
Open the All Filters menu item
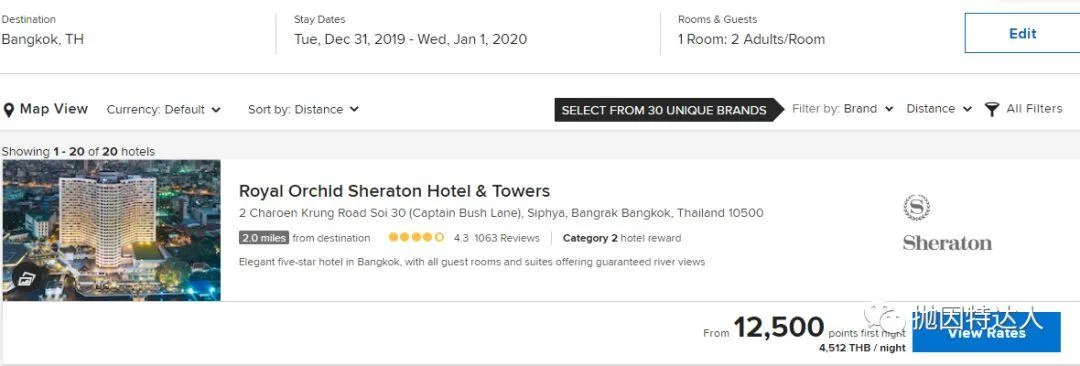click(x=1024, y=109)
